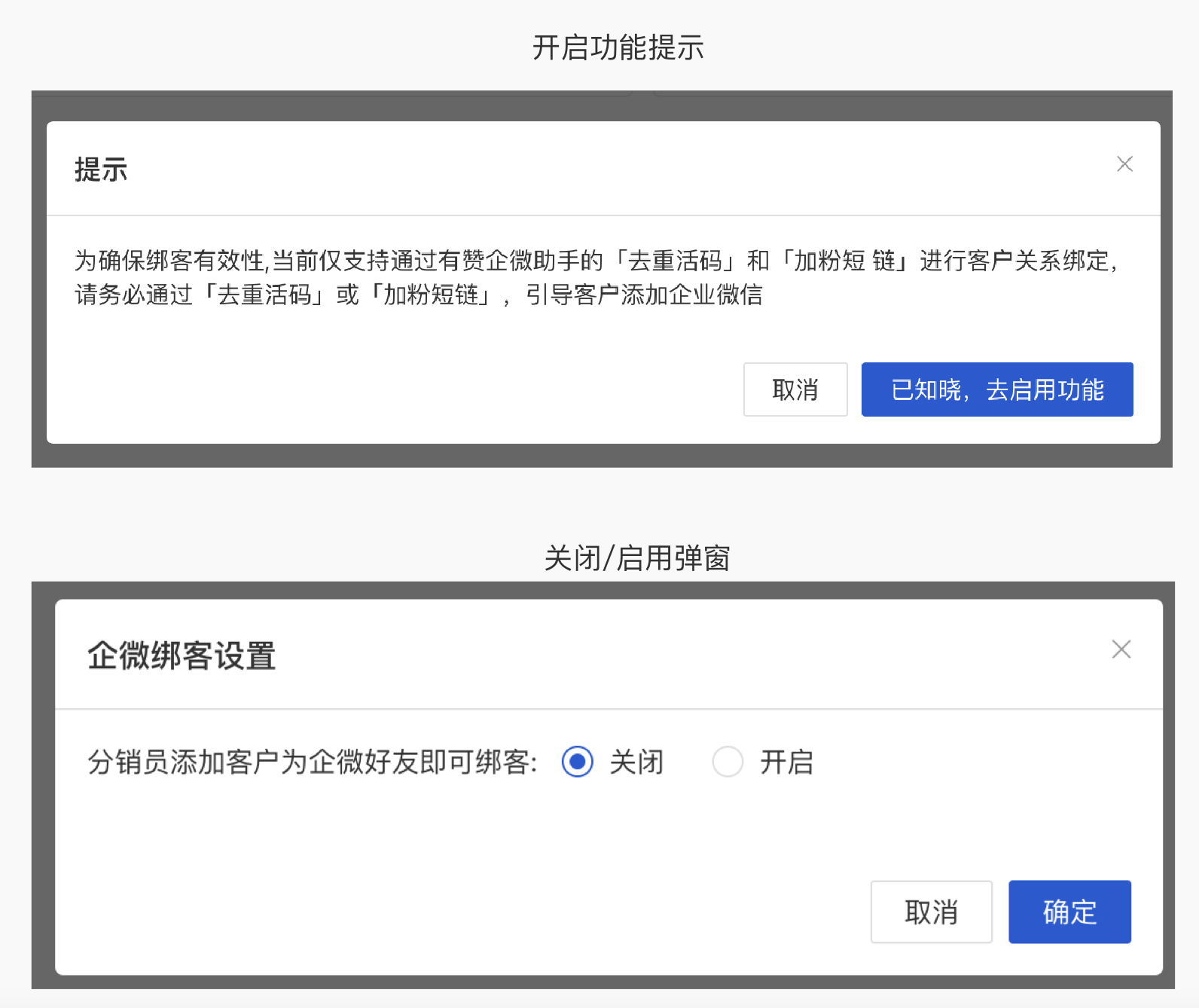Select the 关闭 radio button
This screenshot has height=1008, width=1199.
578,762
